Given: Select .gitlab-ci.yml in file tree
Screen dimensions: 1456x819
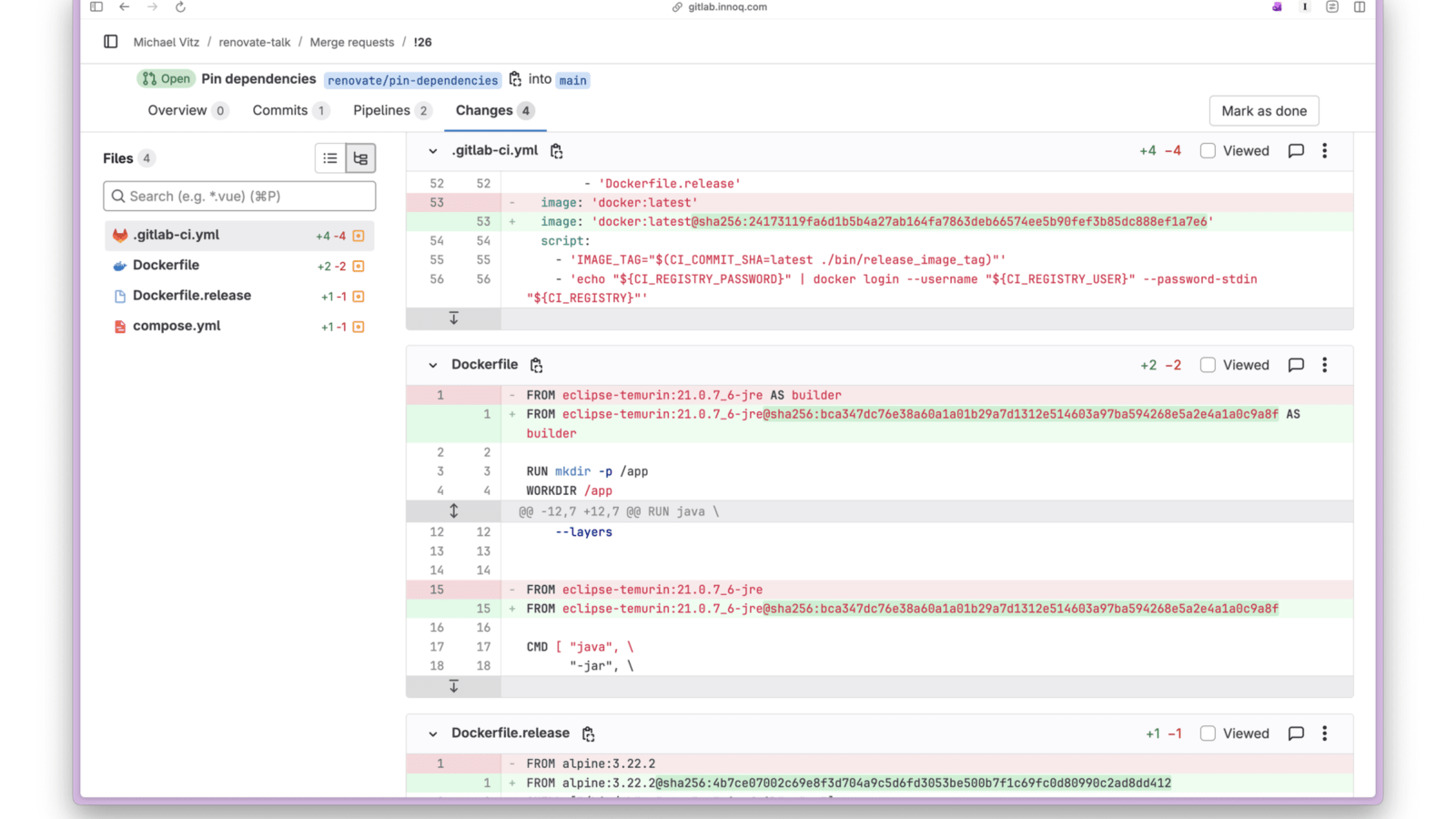Looking at the screenshot, I should point(239,236).
